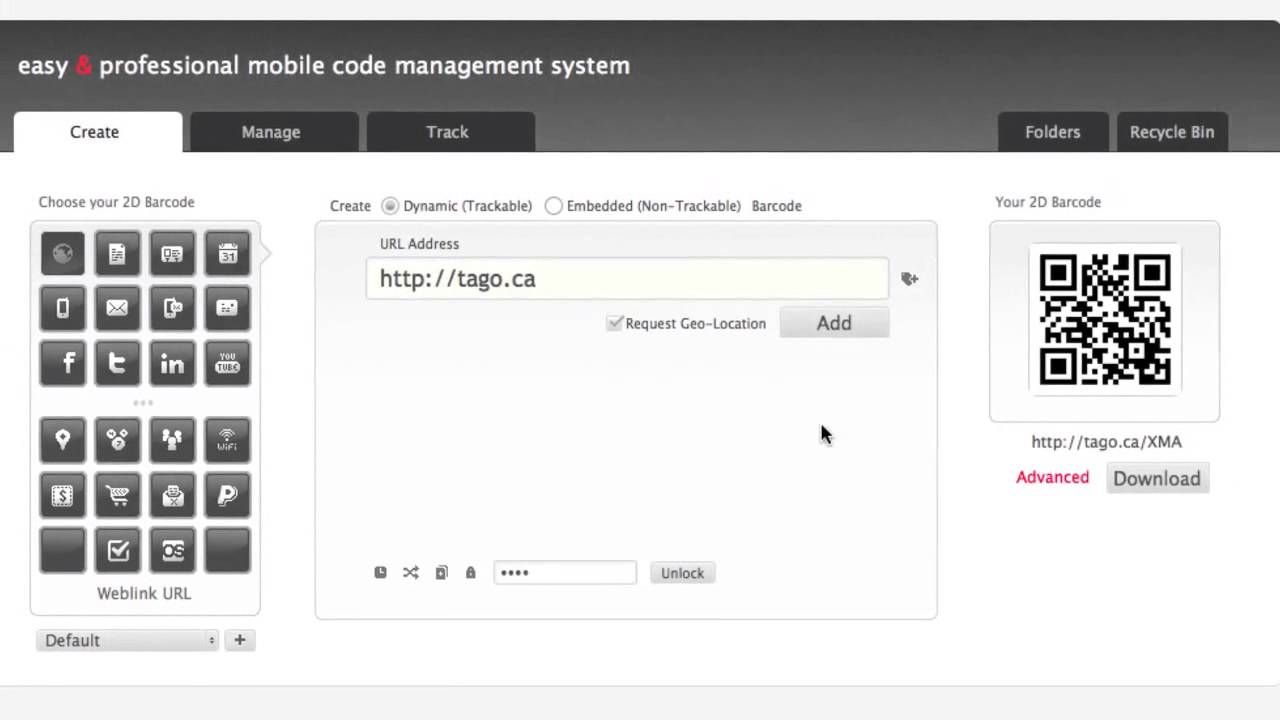Select the Embedded (Non-Trackable) radio option
Image resolution: width=1280 pixels, height=720 pixels.
[x=553, y=206]
